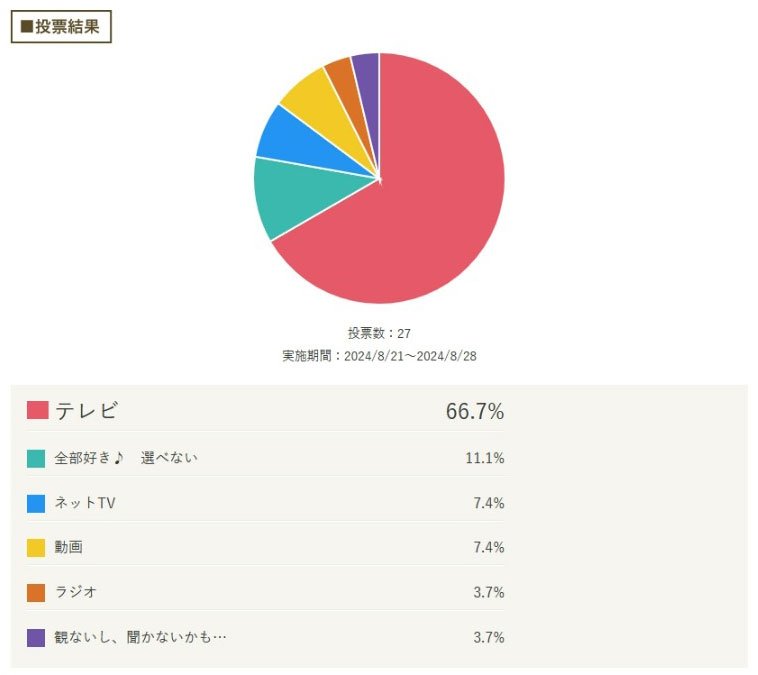Click the 11.1% percentage value
Viewport: 758px width, 675px height.
485,458
